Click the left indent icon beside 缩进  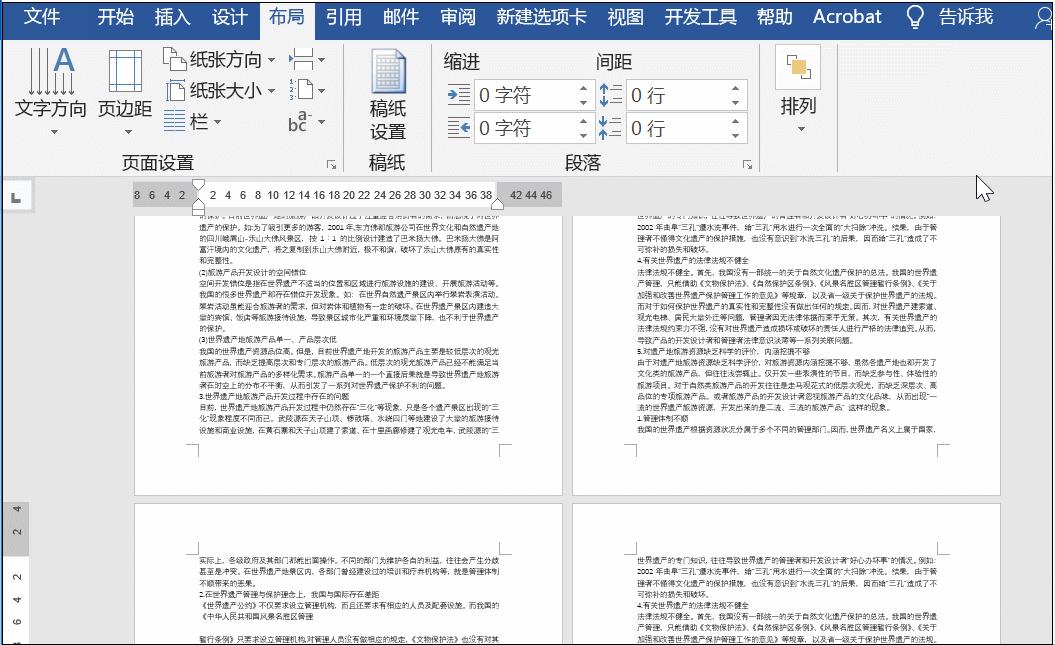pyautogui.click(x=457, y=95)
